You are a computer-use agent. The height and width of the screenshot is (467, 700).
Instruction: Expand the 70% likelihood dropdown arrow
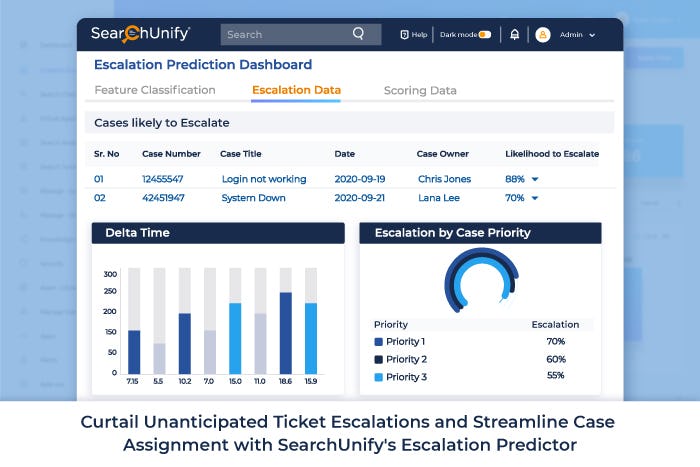[535, 198]
